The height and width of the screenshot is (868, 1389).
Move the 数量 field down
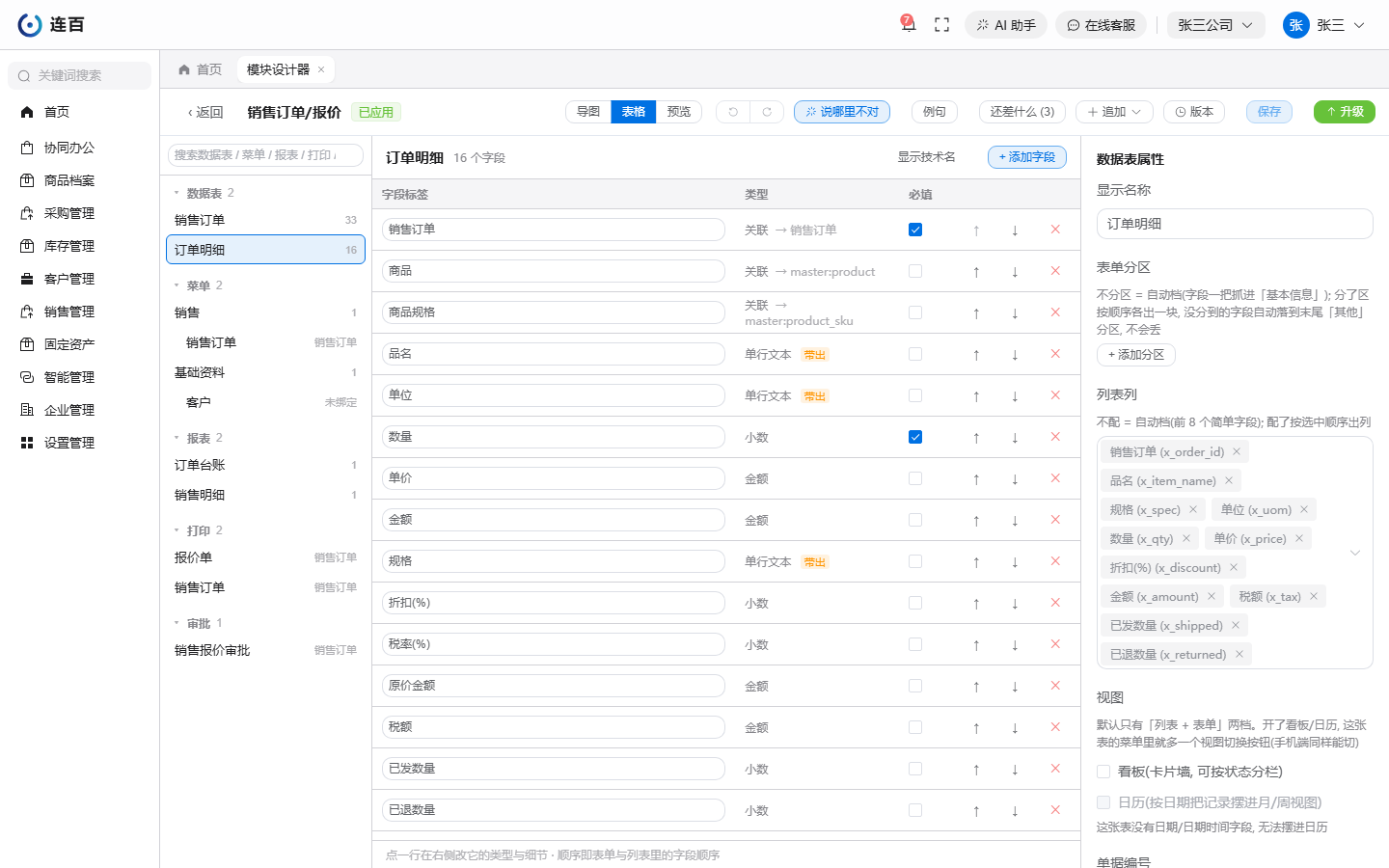pos(1015,438)
